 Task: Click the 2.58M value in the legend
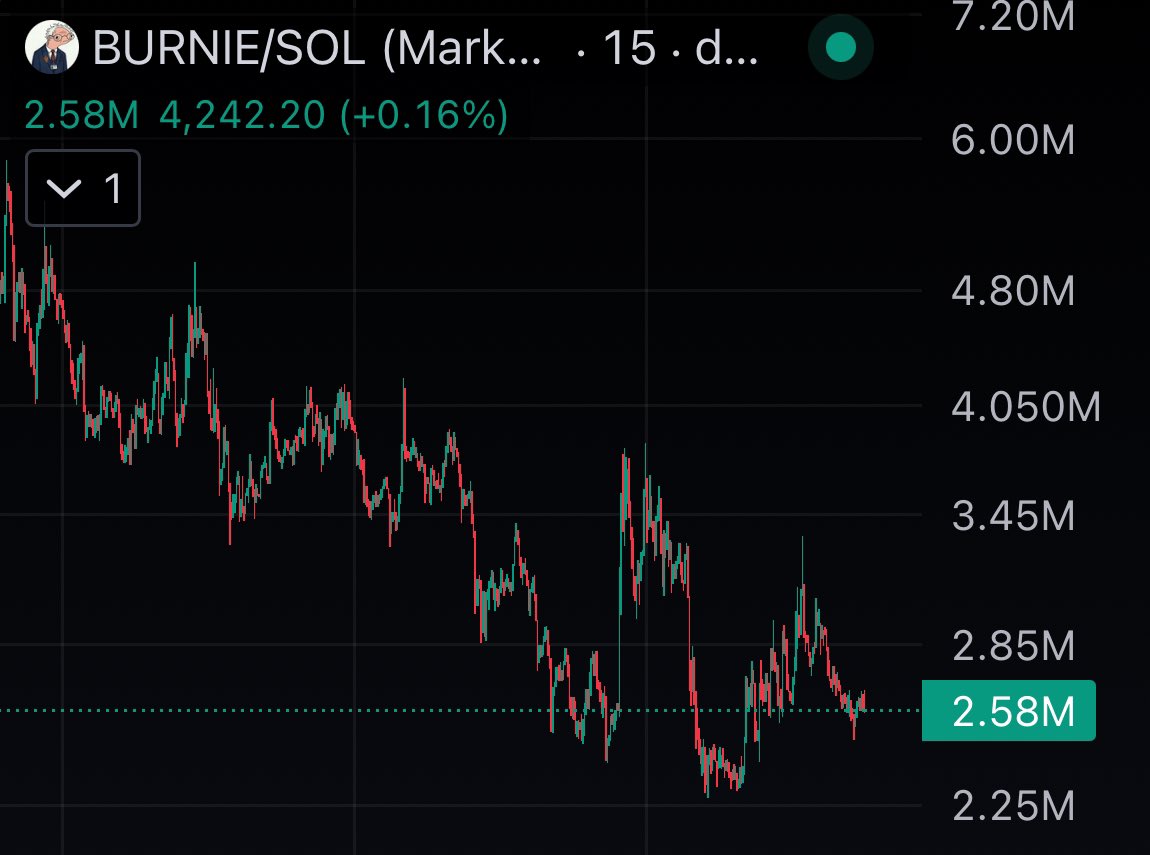81,115
